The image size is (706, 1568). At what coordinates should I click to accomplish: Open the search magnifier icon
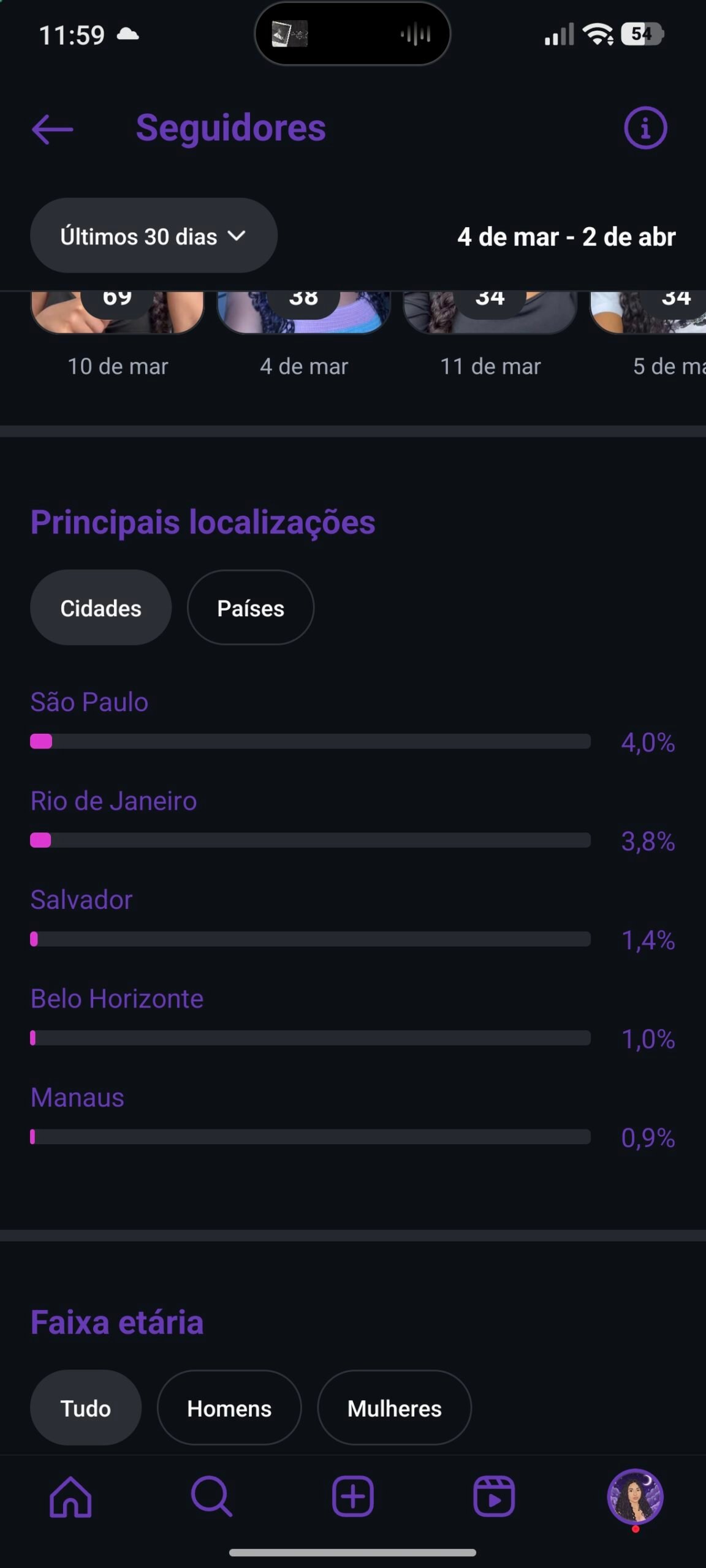pyautogui.click(x=211, y=1496)
